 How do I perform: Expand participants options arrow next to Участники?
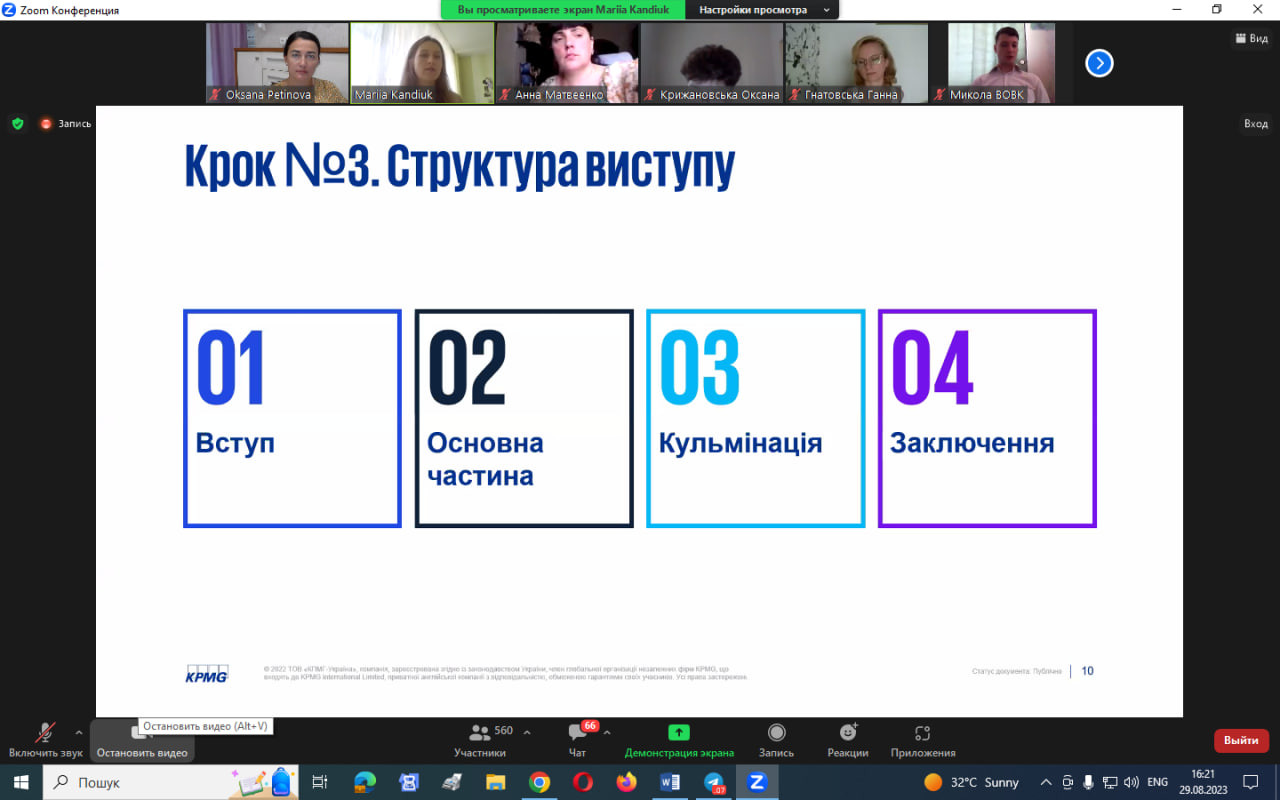pyautogui.click(x=527, y=732)
